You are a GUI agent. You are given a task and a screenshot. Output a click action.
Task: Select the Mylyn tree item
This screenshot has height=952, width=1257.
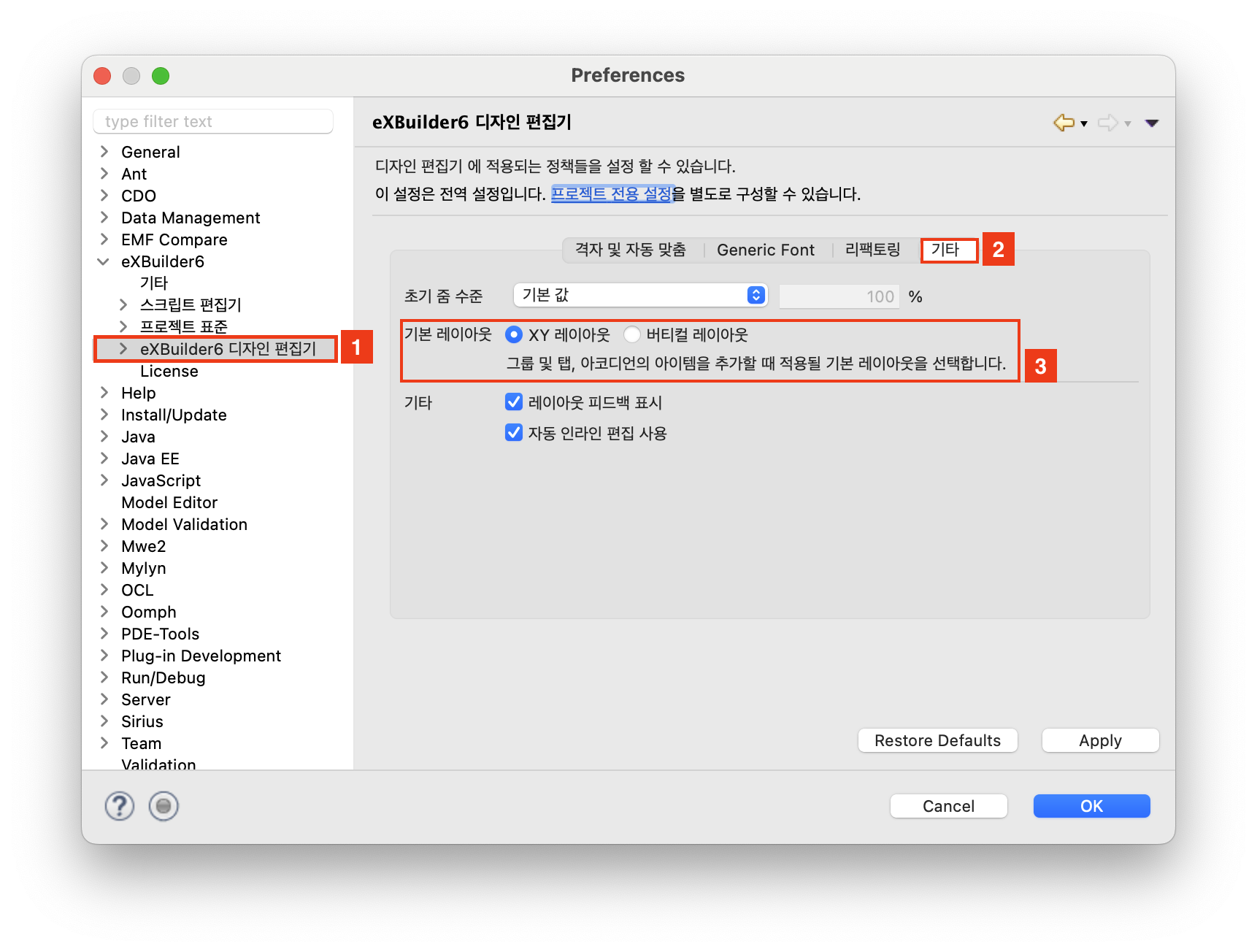coord(143,568)
